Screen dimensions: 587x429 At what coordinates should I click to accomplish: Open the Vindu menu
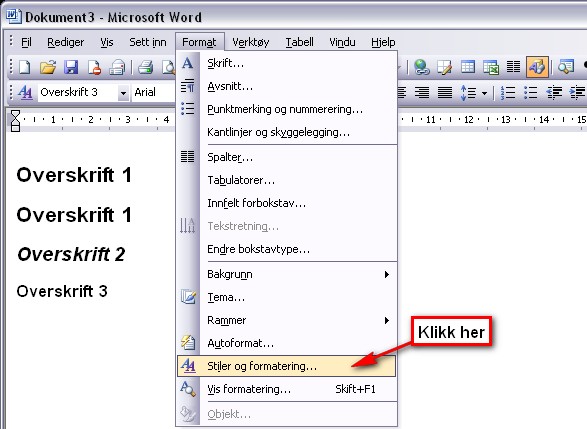(x=342, y=42)
